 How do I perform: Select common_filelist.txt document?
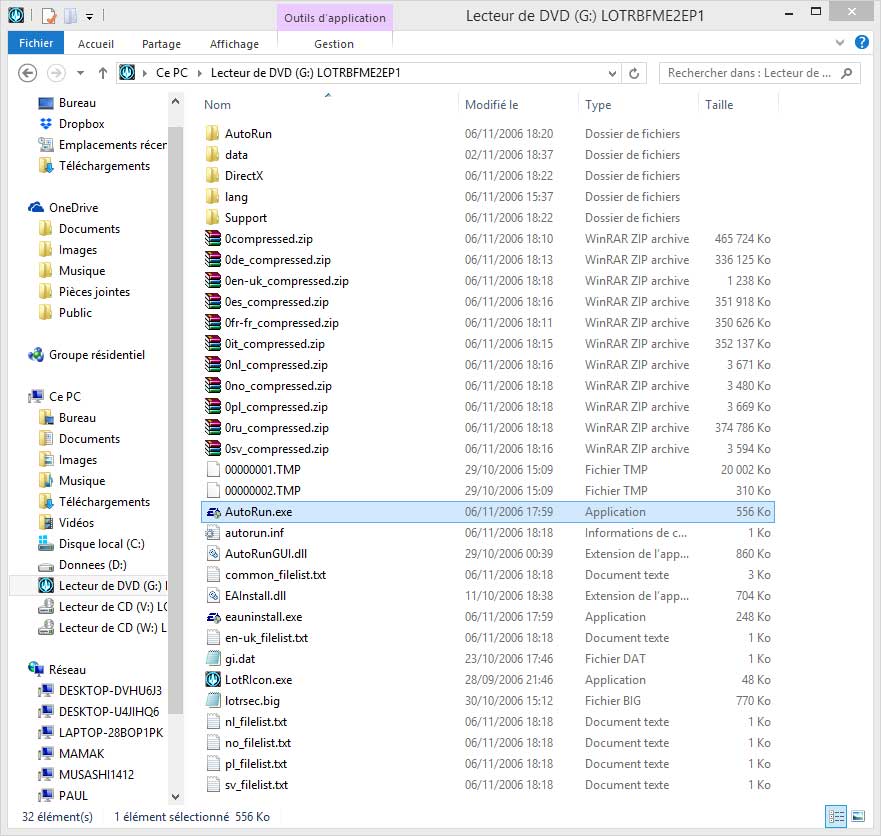click(275, 575)
